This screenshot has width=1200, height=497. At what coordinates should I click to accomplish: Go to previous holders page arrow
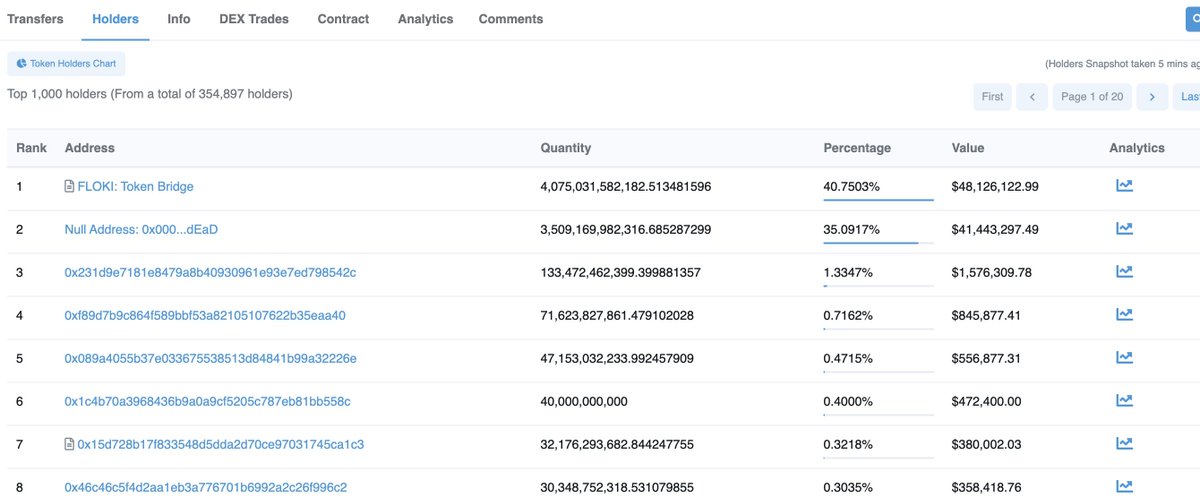pos(1032,97)
